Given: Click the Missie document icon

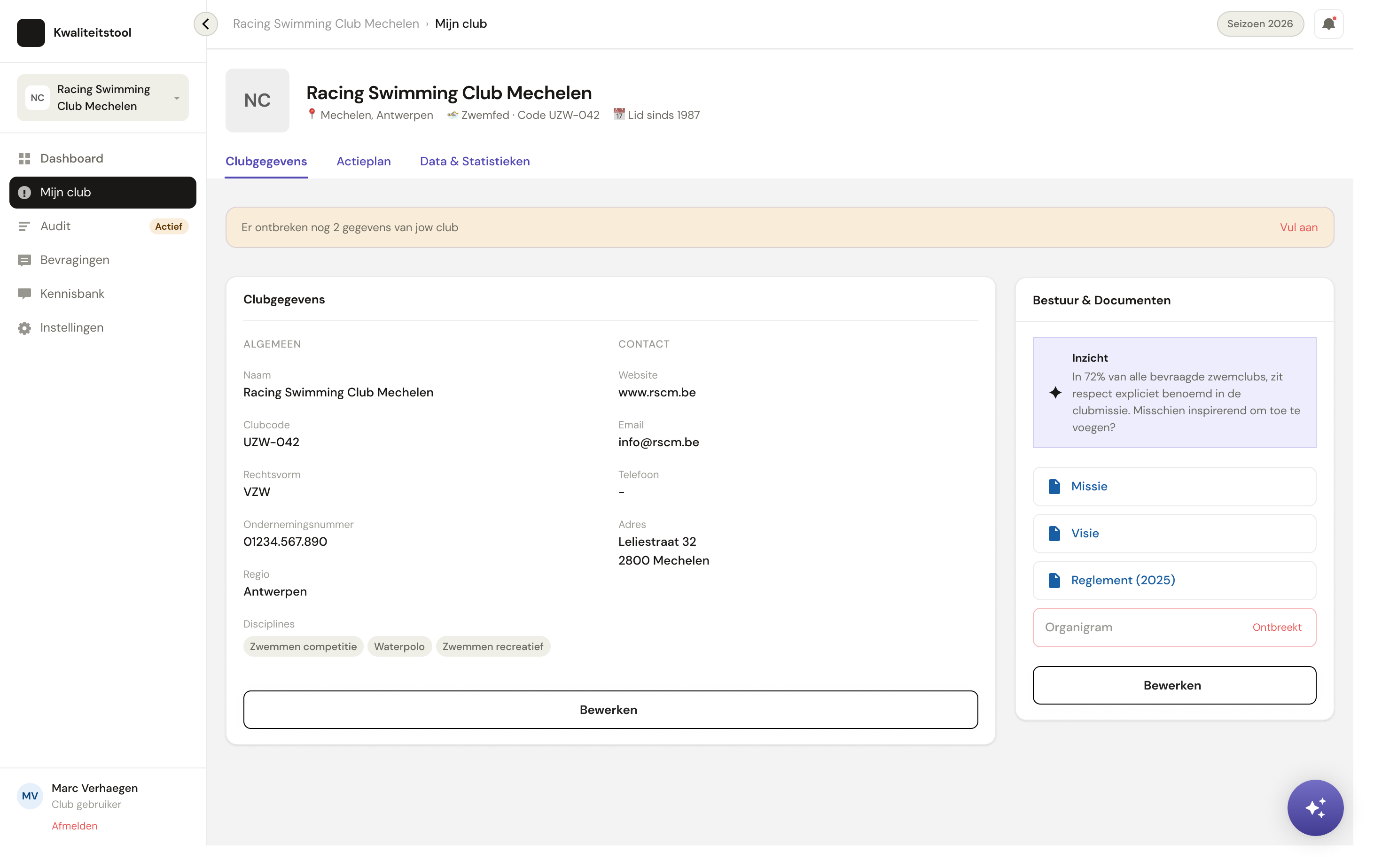Looking at the screenshot, I should pos(1054,487).
